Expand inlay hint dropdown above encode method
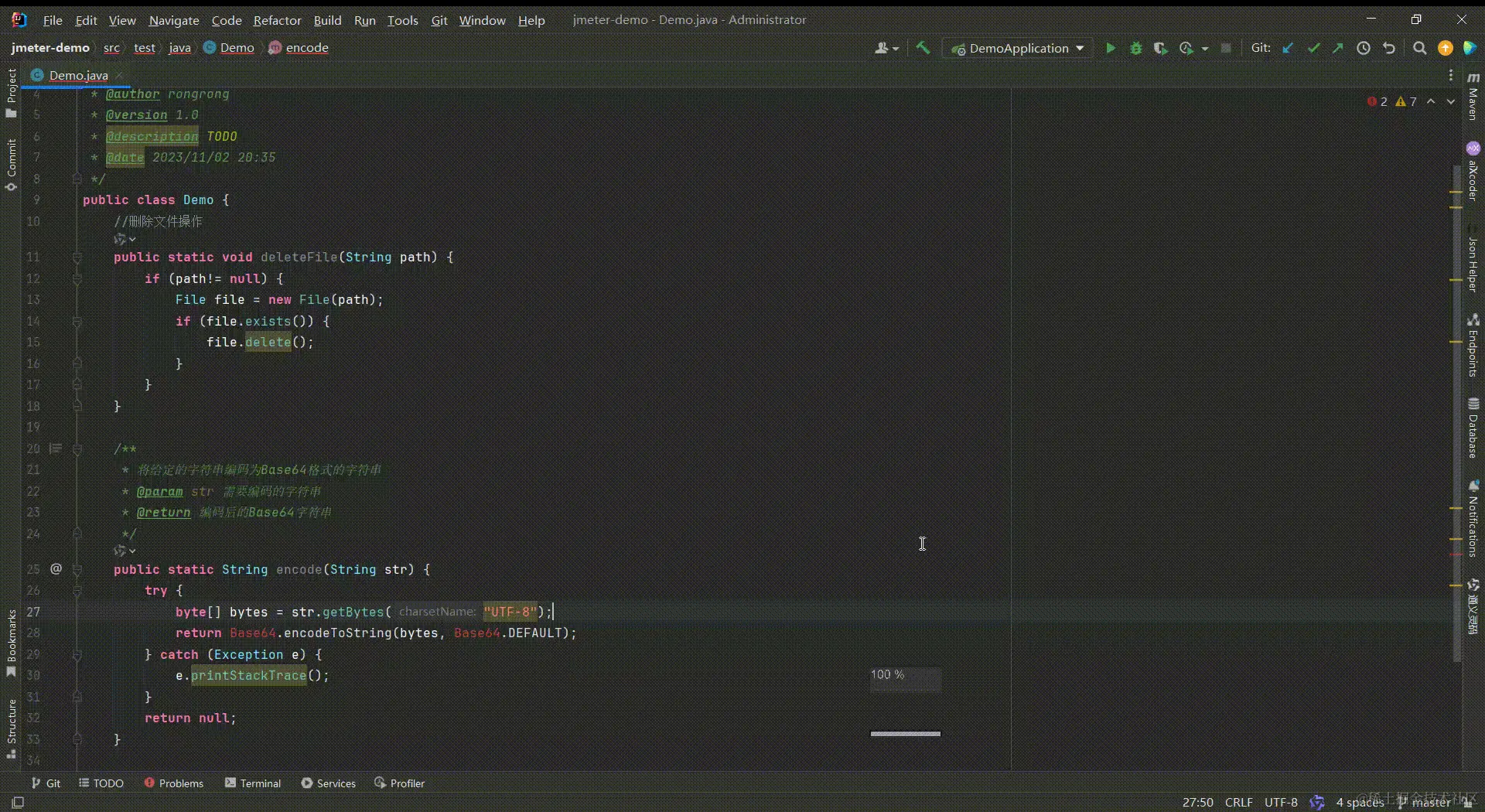The image size is (1485, 812). pos(125,551)
